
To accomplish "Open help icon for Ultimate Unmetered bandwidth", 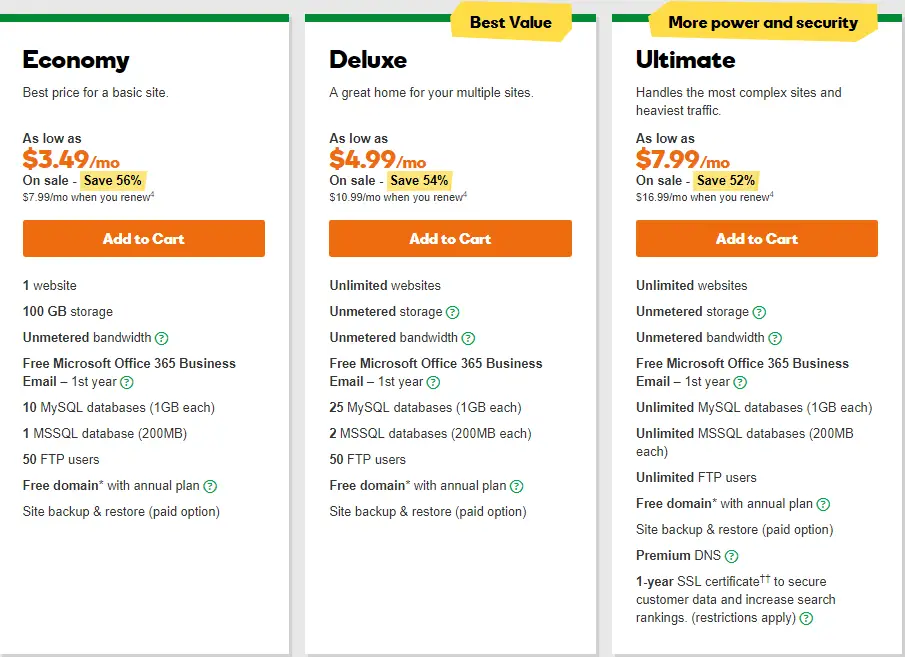I will click(775, 338).
